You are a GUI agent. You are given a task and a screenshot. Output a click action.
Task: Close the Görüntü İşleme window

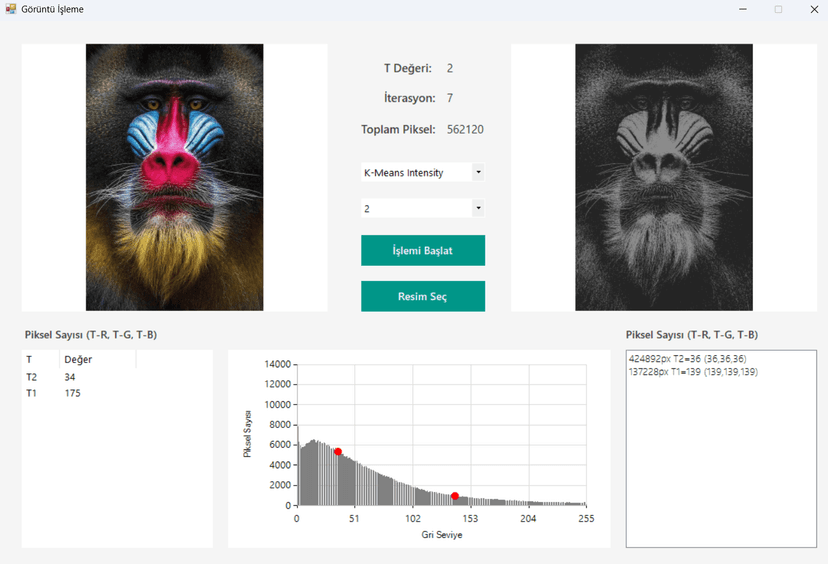tap(814, 9)
